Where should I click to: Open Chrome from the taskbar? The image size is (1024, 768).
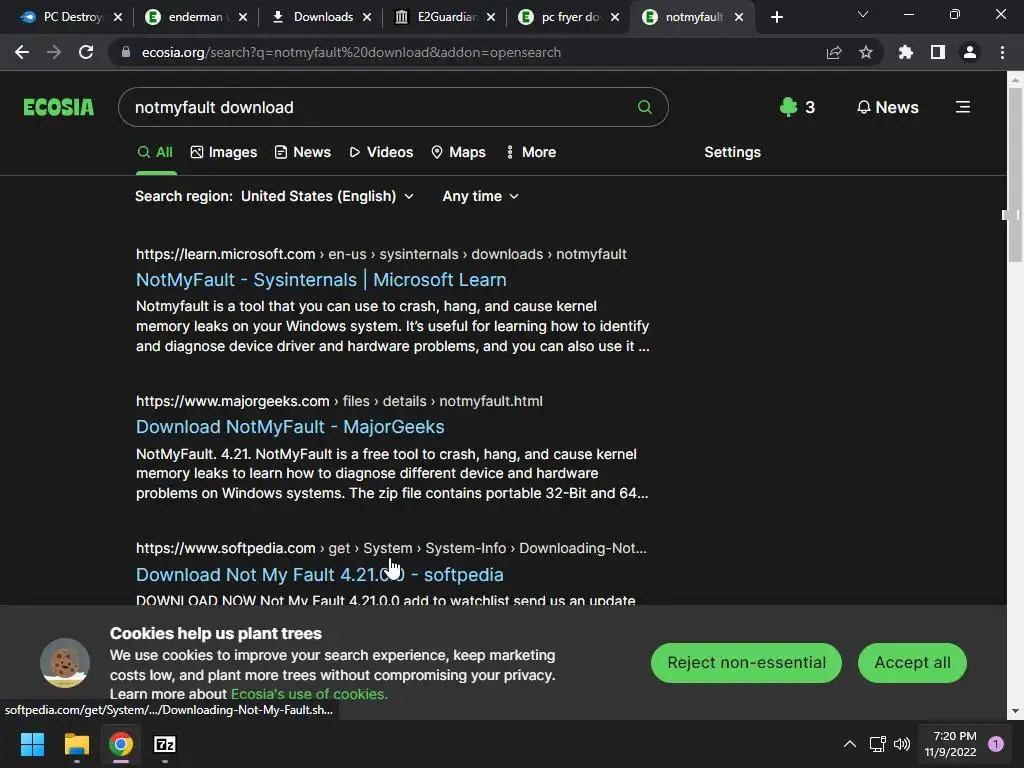[121, 744]
